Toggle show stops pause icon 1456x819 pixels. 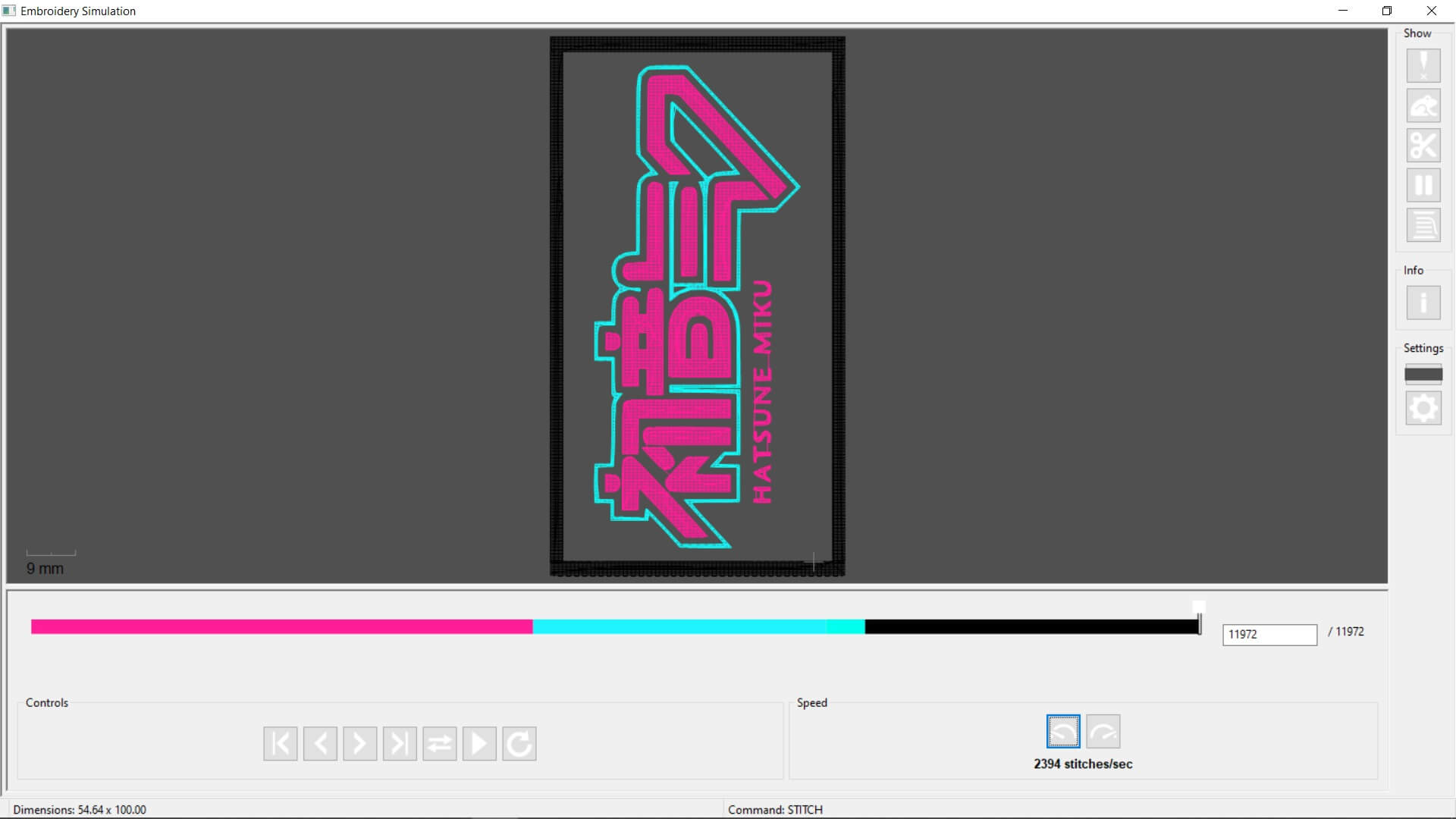click(x=1423, y=185)
